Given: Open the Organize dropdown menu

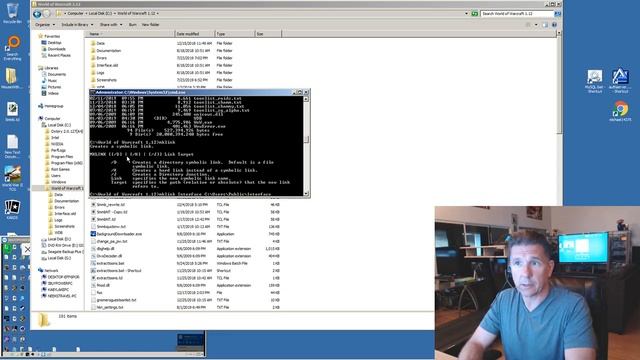Looking at the screenshot, I should 44,25.
